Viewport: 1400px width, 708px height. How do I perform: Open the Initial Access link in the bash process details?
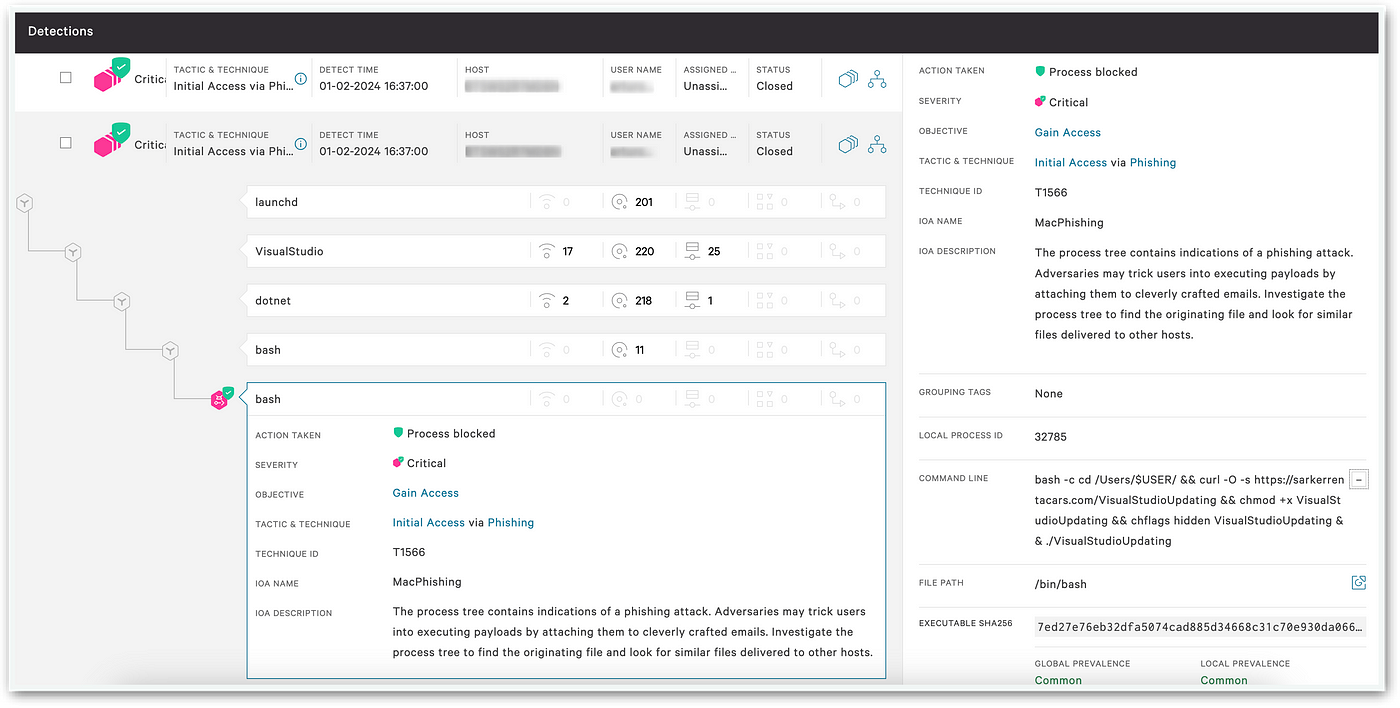(428, 522)
